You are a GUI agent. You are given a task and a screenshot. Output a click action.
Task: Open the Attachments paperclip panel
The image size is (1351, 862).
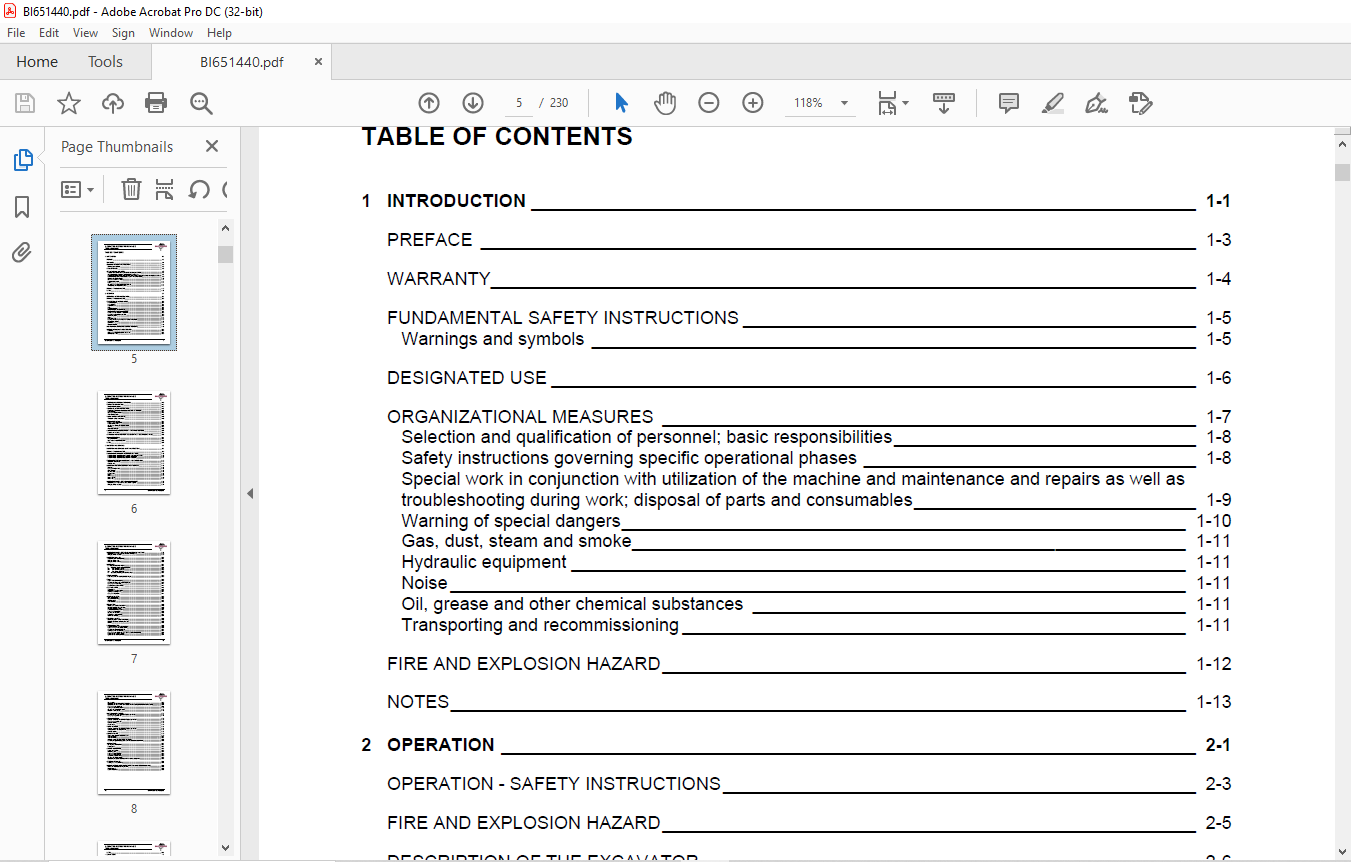(22, 253)
